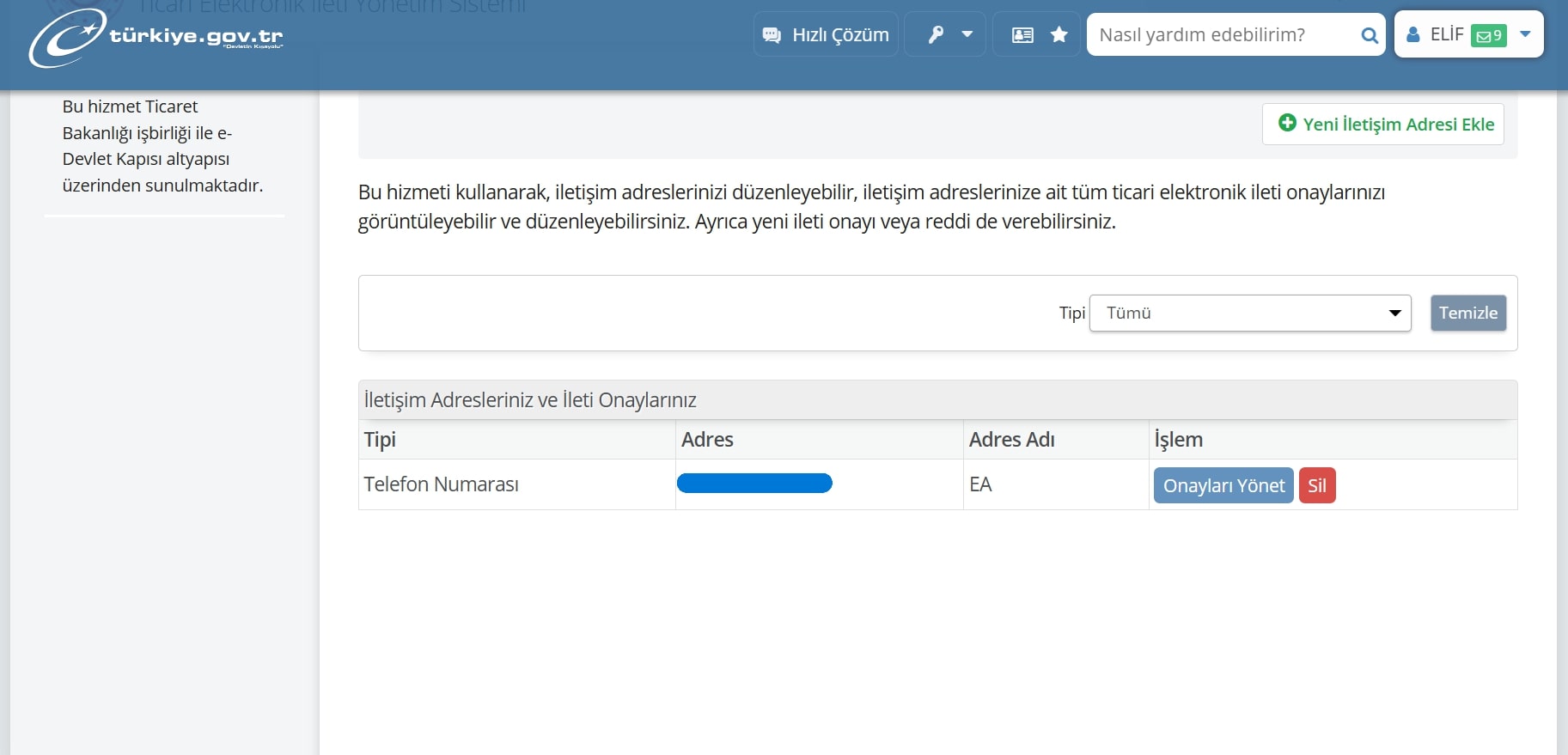
Task: Click the ID card icon in header
Action: 1022,35
